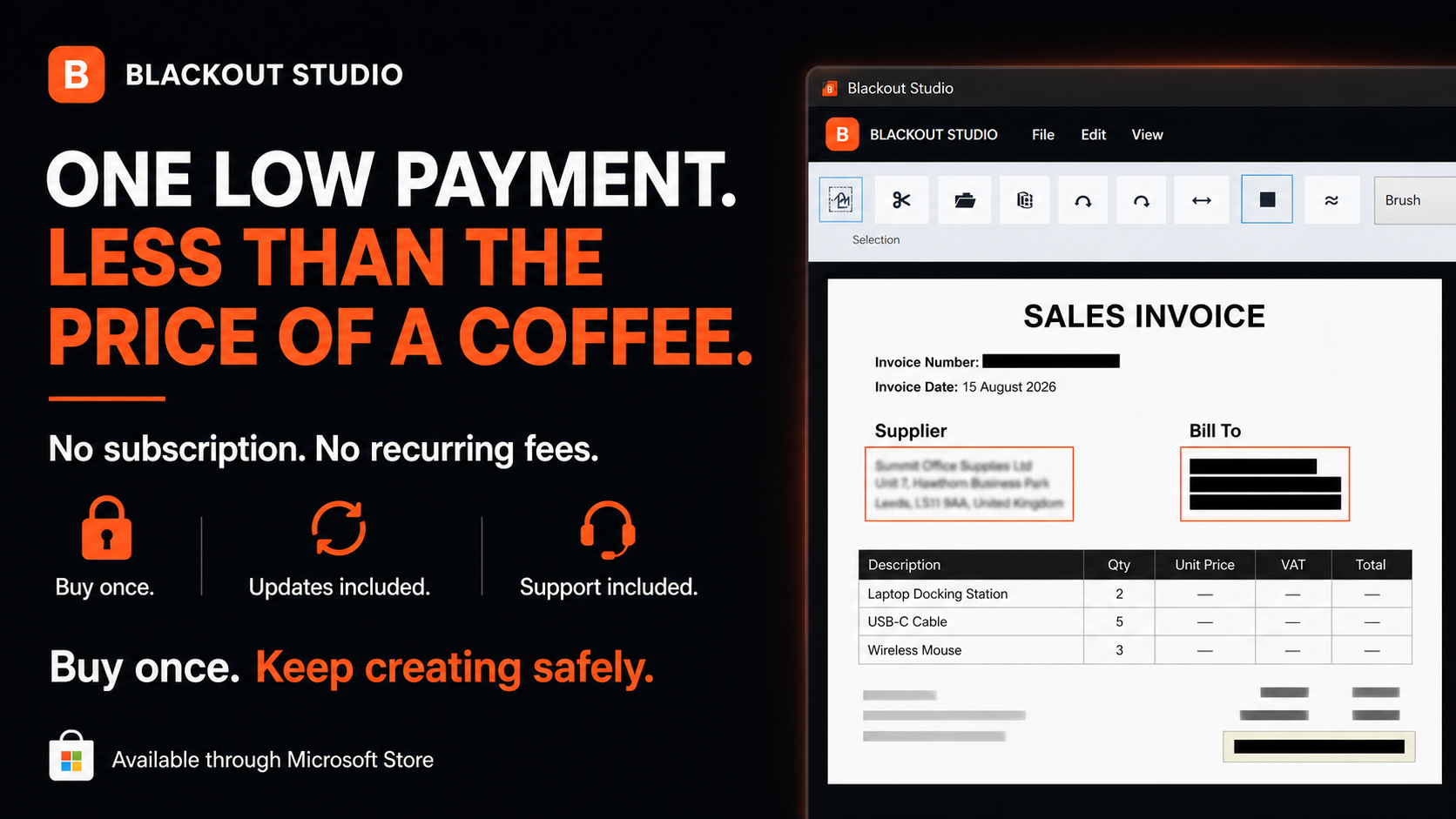Open the Edit menu
The height and width of the screenshot is (819, 1456).
coord(1093,135)
